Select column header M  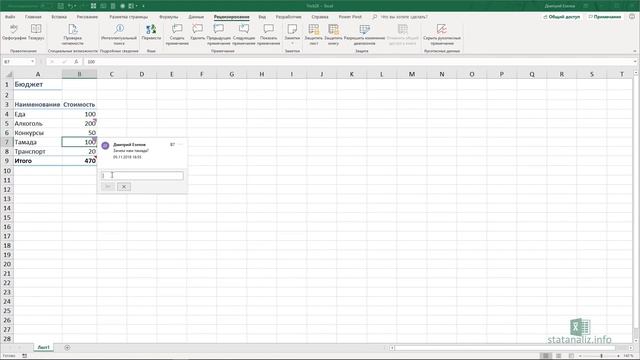412,74
